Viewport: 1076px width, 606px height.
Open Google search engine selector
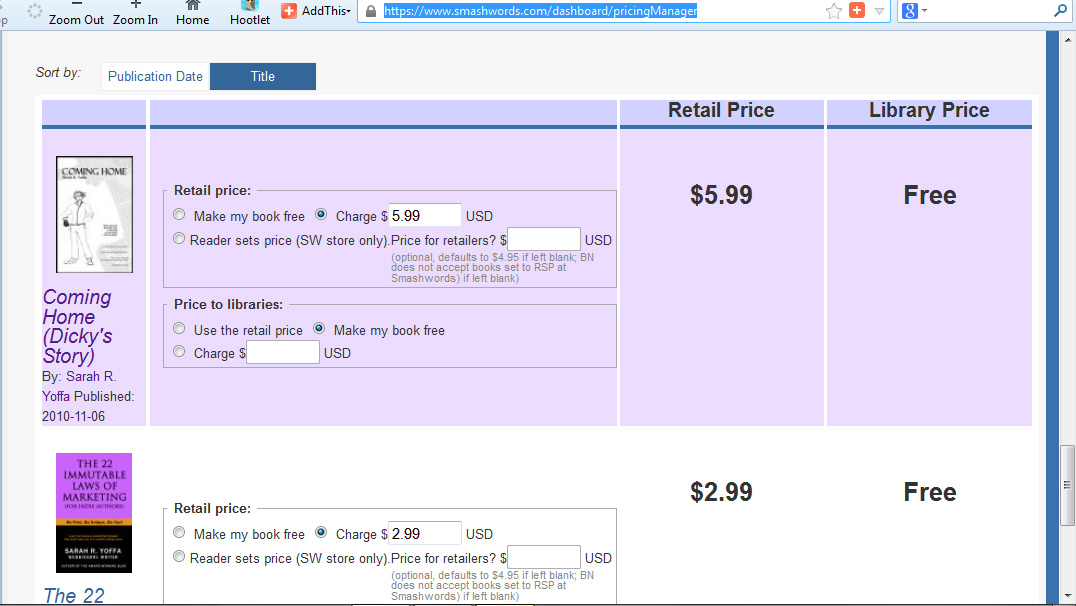click(x=914, y=11)
